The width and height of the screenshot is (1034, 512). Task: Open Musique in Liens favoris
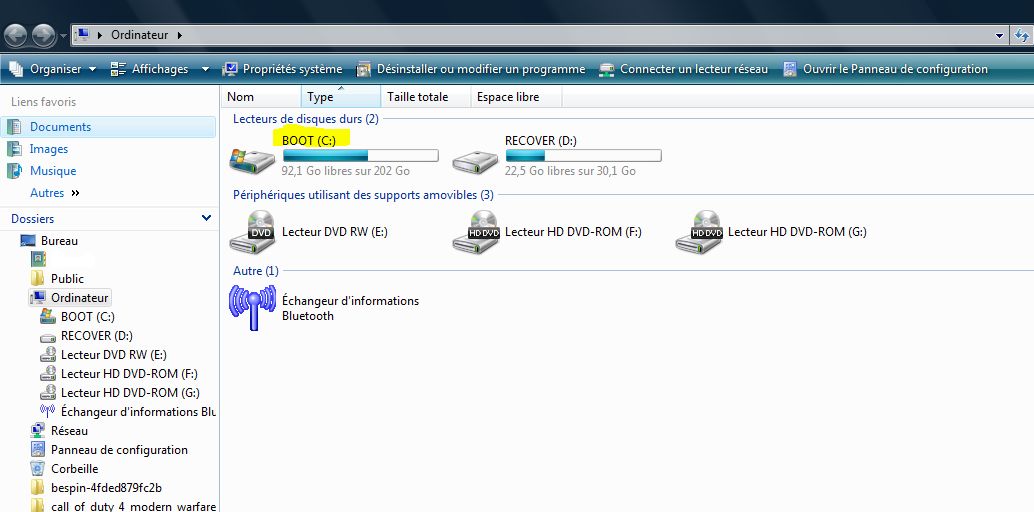(53, 171)
